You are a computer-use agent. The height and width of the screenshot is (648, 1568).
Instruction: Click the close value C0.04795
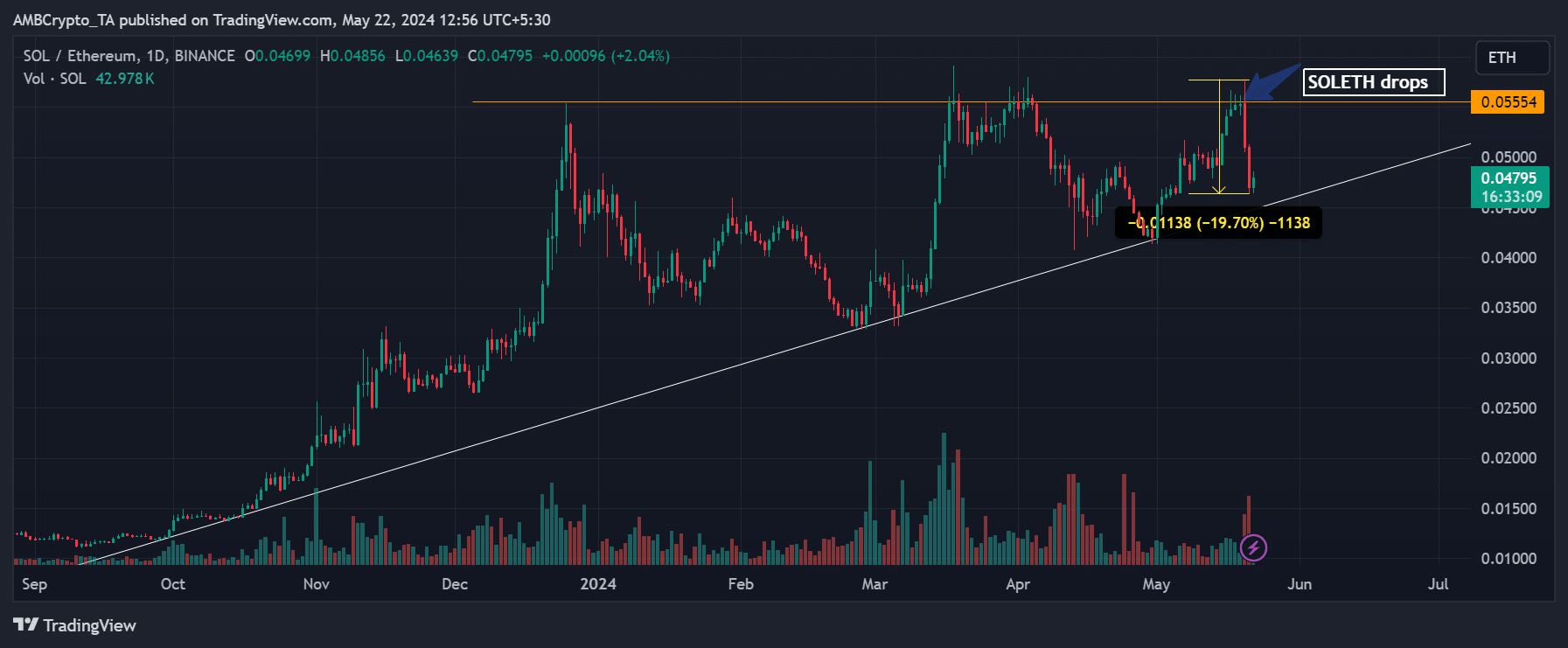pos(500,56)
